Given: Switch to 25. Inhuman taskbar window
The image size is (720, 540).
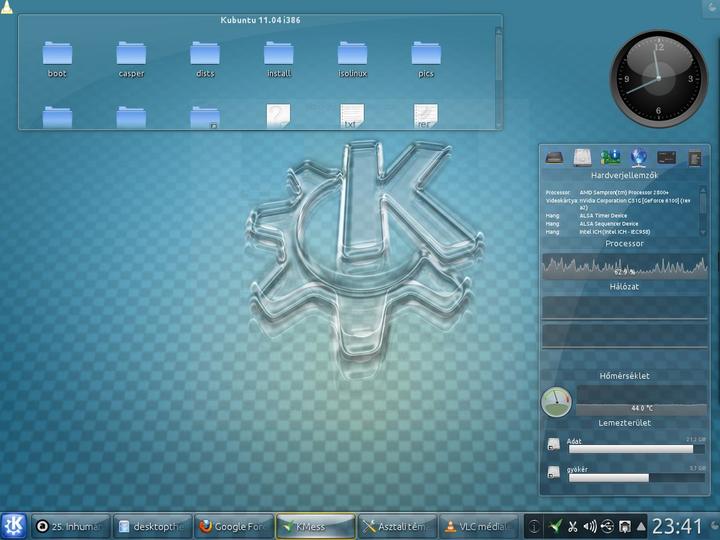Looking at the screenshot, I should 71,526.
